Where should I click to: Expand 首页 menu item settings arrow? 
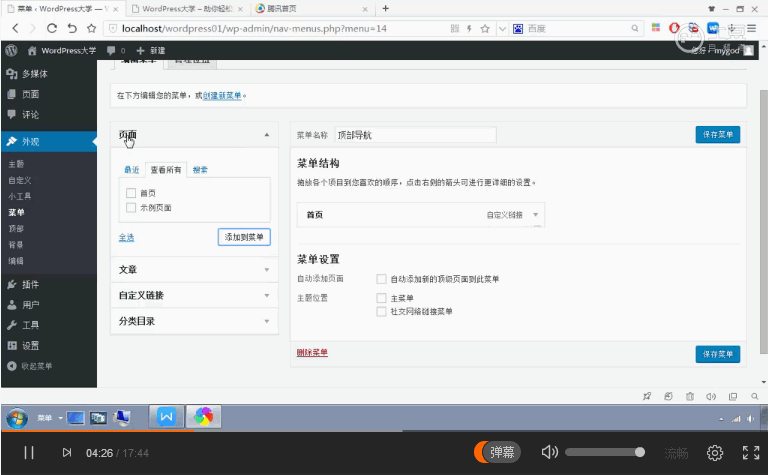[535, 214]
